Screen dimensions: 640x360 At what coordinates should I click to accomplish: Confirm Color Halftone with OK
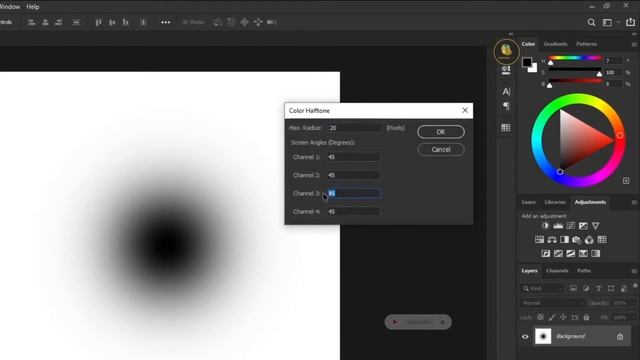pos(441,132)
